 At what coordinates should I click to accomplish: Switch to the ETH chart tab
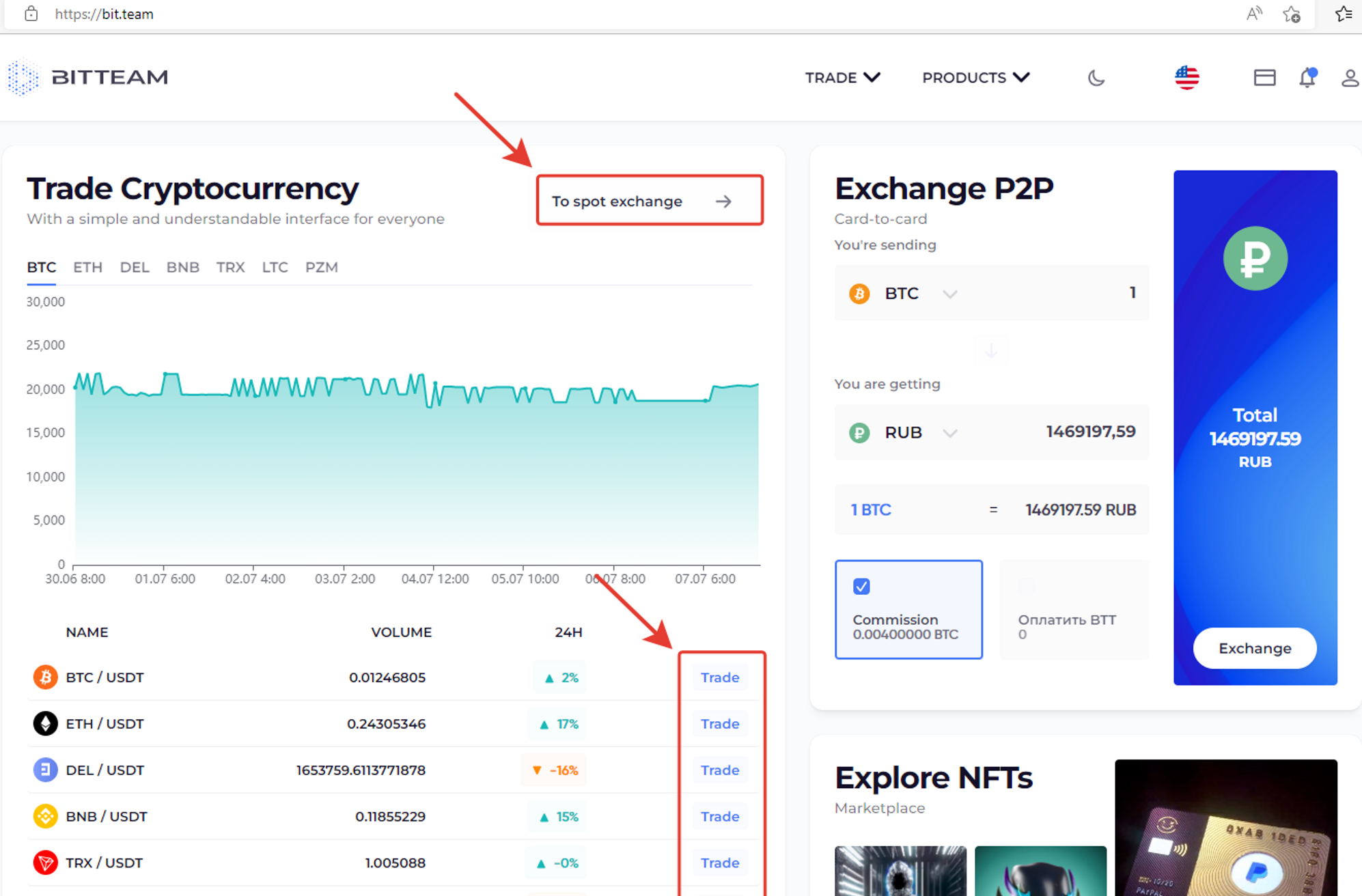tap(87, 268)
